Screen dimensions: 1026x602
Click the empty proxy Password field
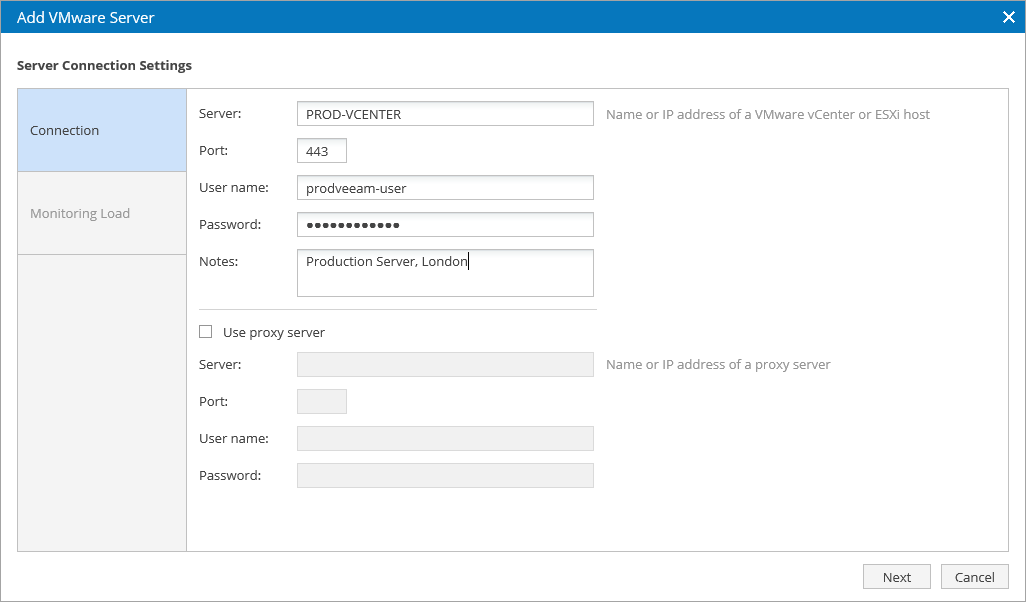(x=445, y=476)
